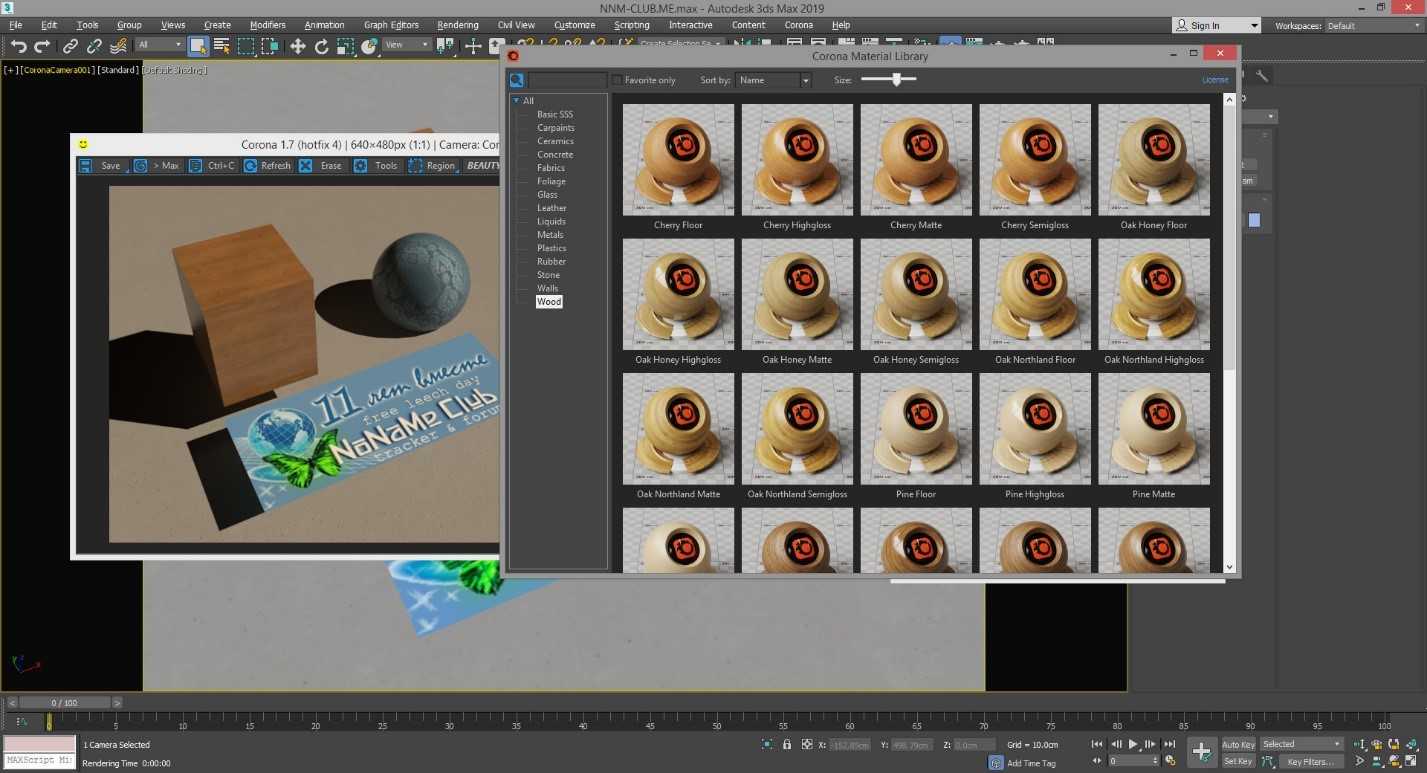Select the Select and Move tool
This screenshot has height=773, width=1427.
point(298,46)
